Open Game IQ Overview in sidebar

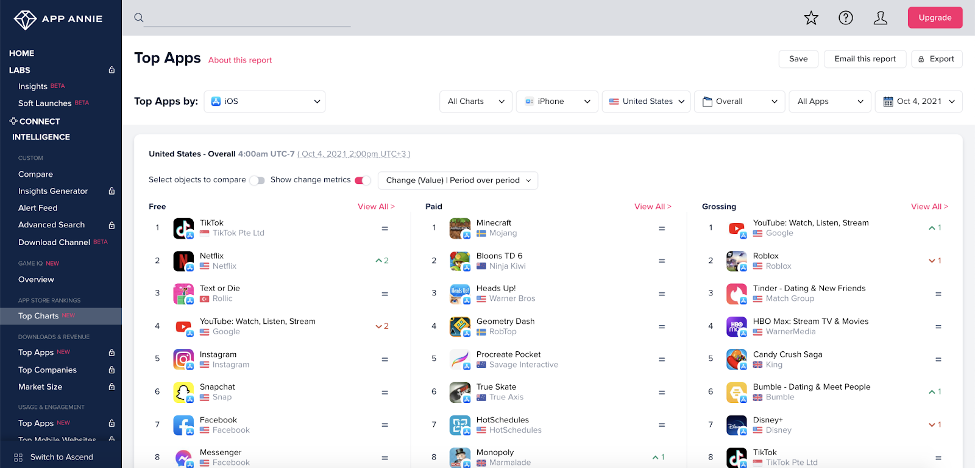click(36, 280)
